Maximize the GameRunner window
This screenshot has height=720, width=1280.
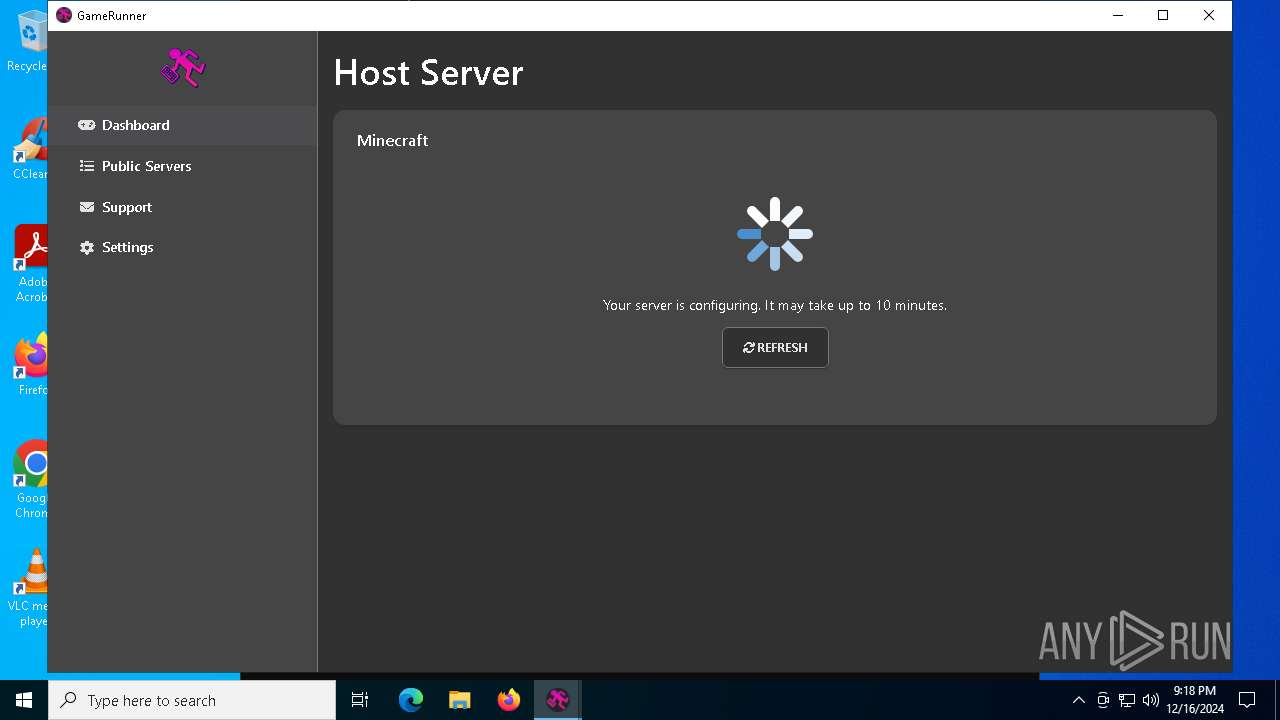[1163, 15]
